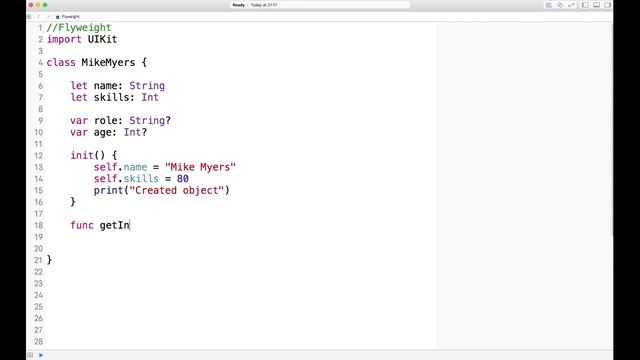Screen dimensions: 640x360
Task: Go back with the left chevron
Action: [x=39, y=17]
